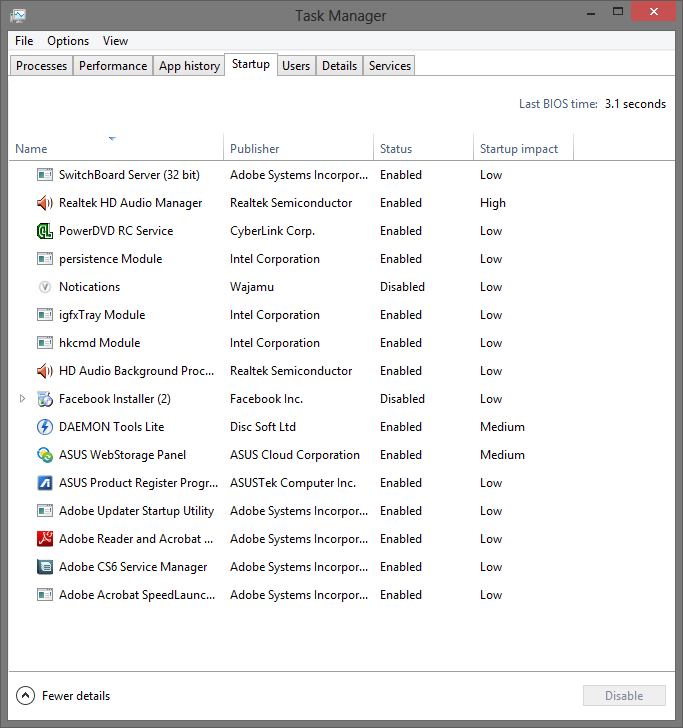This screenshot has height=728, width=683.
Task: Close the Task Manager window
Action: coord(654,12)
